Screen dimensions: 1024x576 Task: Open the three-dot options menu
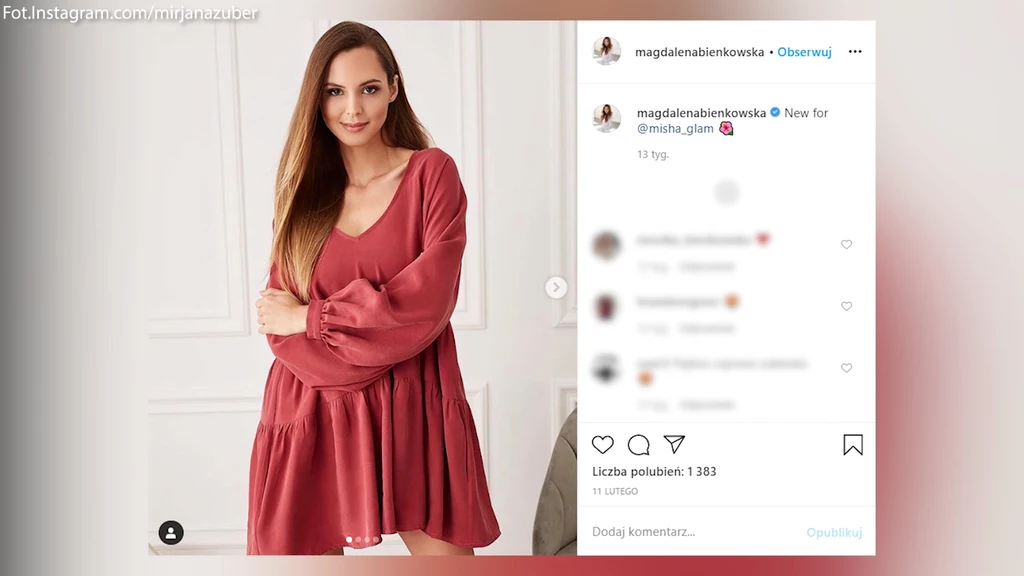pyautogui.click(x=855, y=52)
